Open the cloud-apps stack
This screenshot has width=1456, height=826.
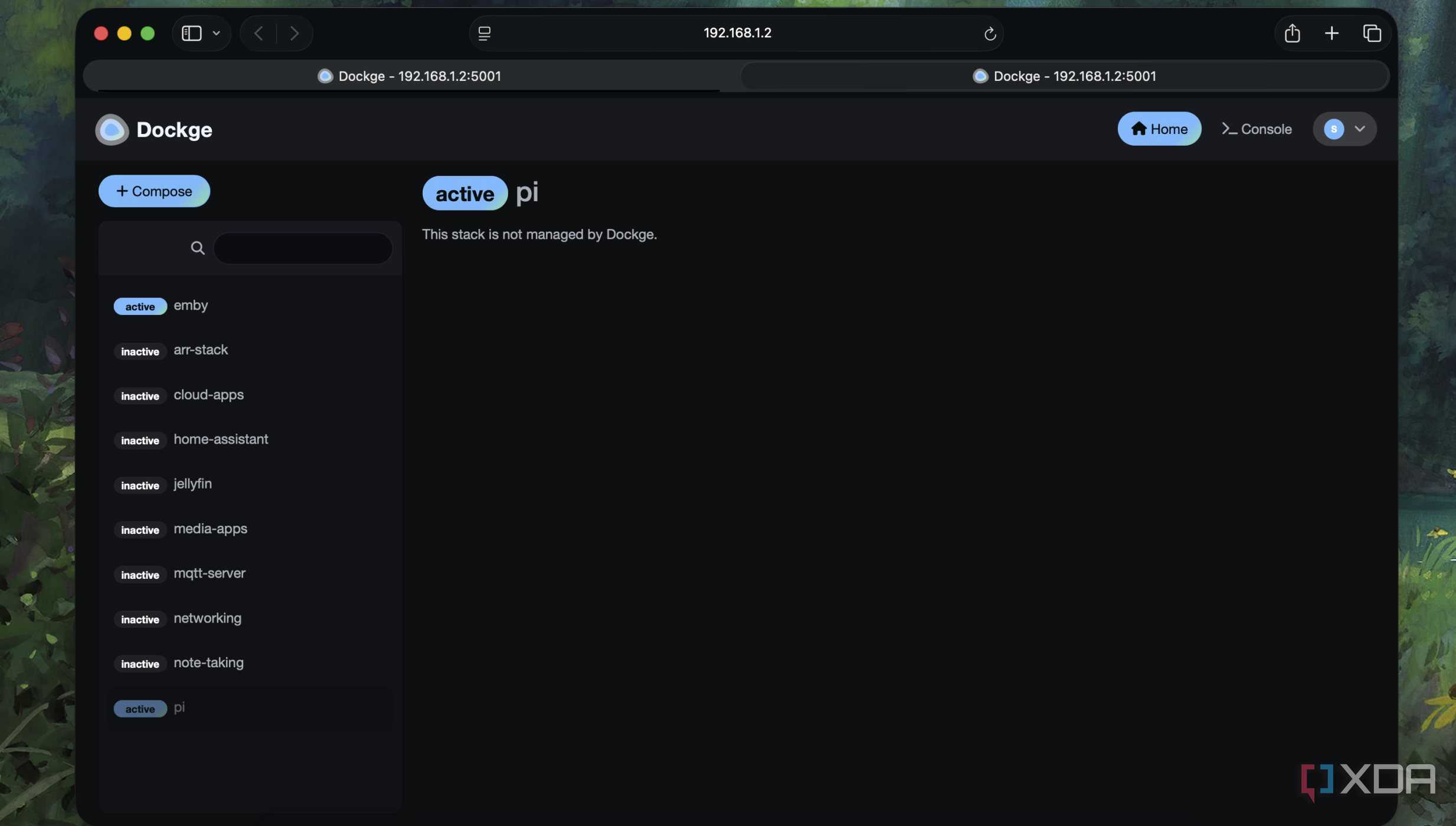250,395
